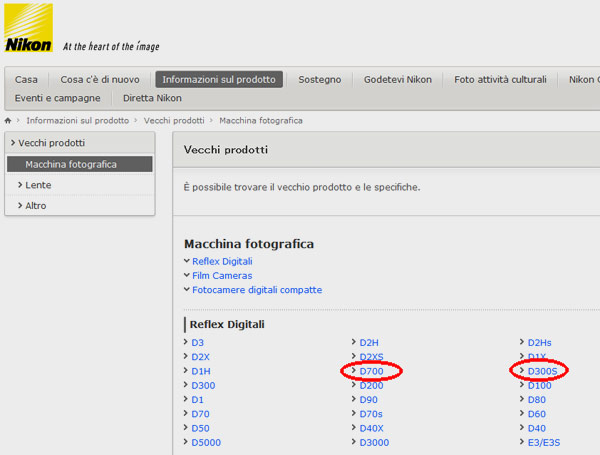
Task: Open the D300S camera link
Action: (542, 371)
